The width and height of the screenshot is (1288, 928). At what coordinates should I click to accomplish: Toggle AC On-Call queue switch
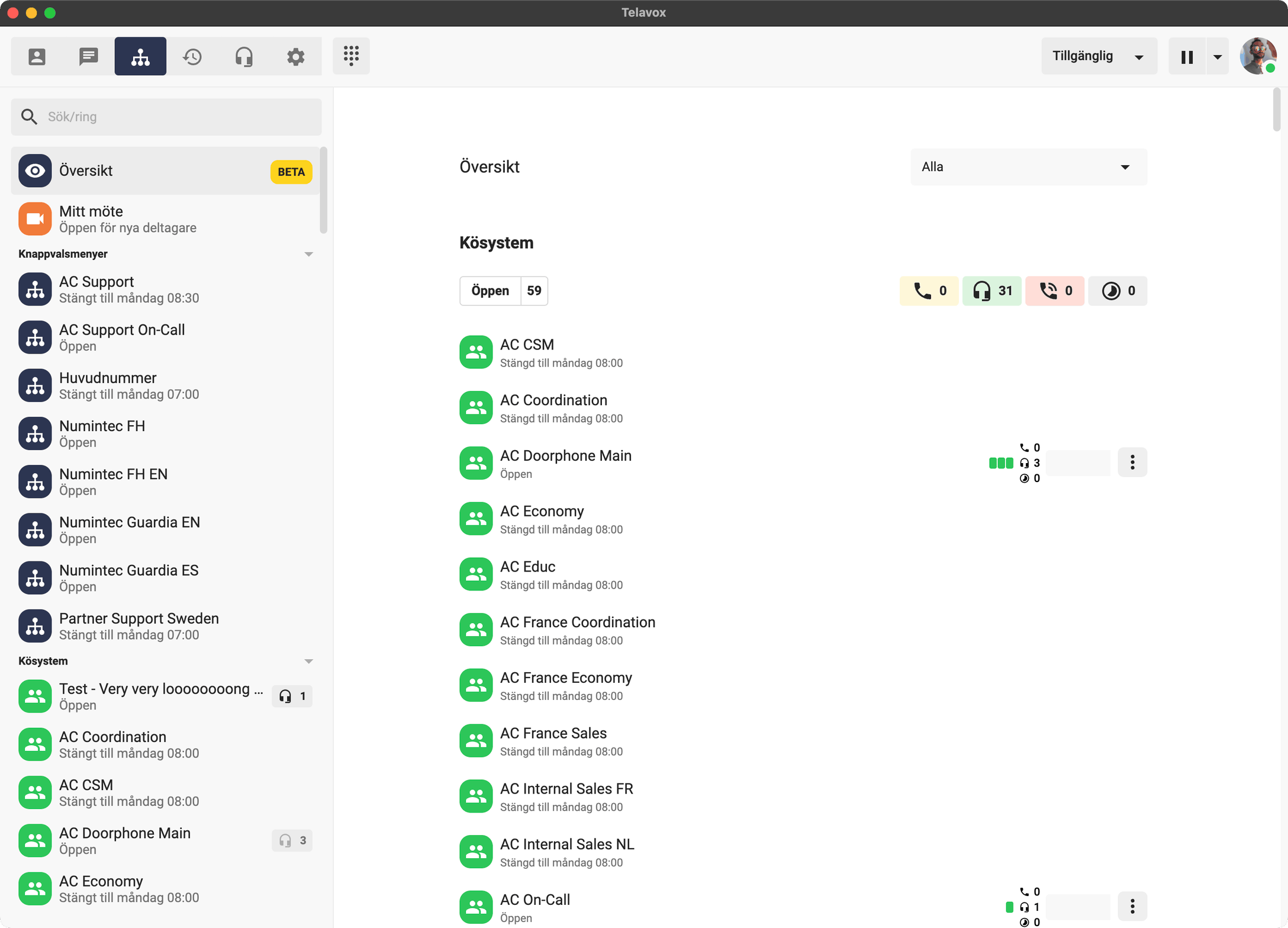tap(1077, 906)
